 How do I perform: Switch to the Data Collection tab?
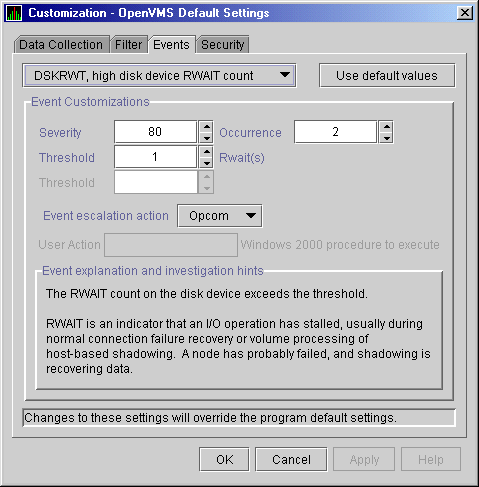click(x=61, y=45)
